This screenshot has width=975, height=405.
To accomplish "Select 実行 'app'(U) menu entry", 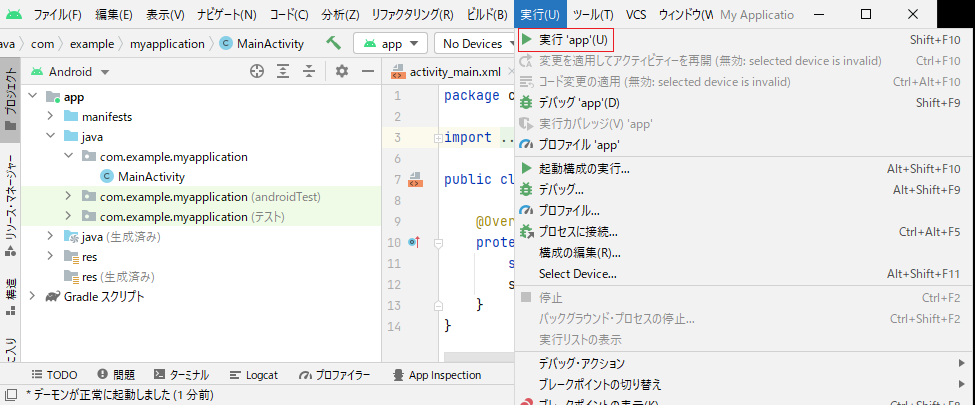I will pos(744,40).
